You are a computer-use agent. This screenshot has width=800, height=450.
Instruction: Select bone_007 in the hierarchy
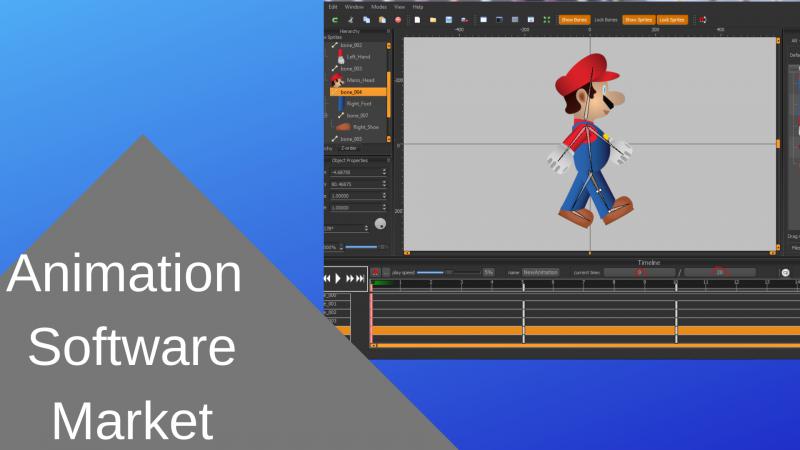click(x=356, y=116)
